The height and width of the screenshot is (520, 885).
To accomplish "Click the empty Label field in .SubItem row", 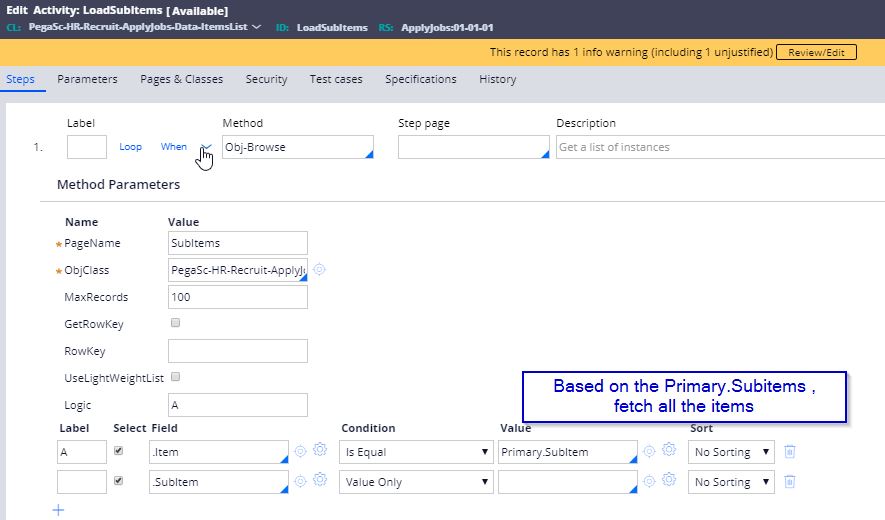I will point(82,482).
